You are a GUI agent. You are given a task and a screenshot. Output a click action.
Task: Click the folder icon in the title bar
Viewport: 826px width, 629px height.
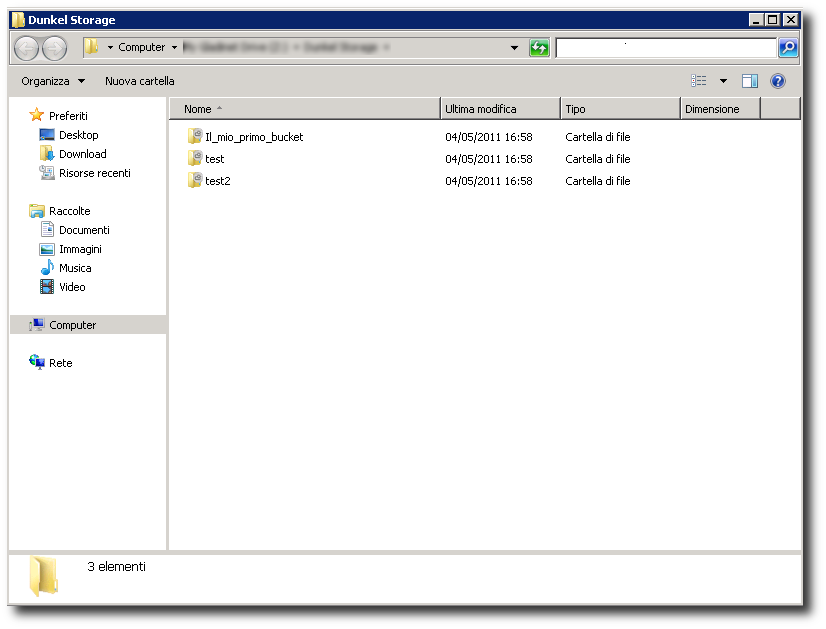(18, 20)
